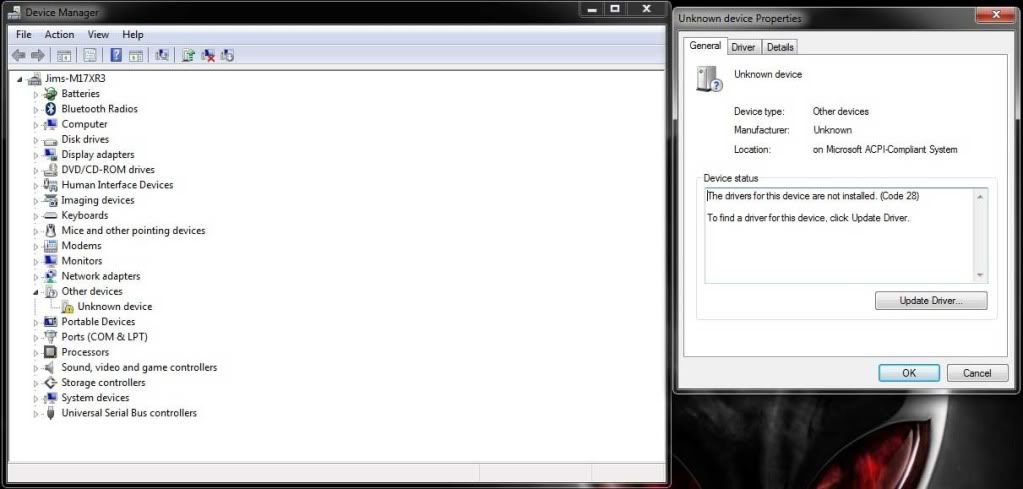1023x489 pixels.
Task: Select the Storage controllers label
Action: [103, 383]
